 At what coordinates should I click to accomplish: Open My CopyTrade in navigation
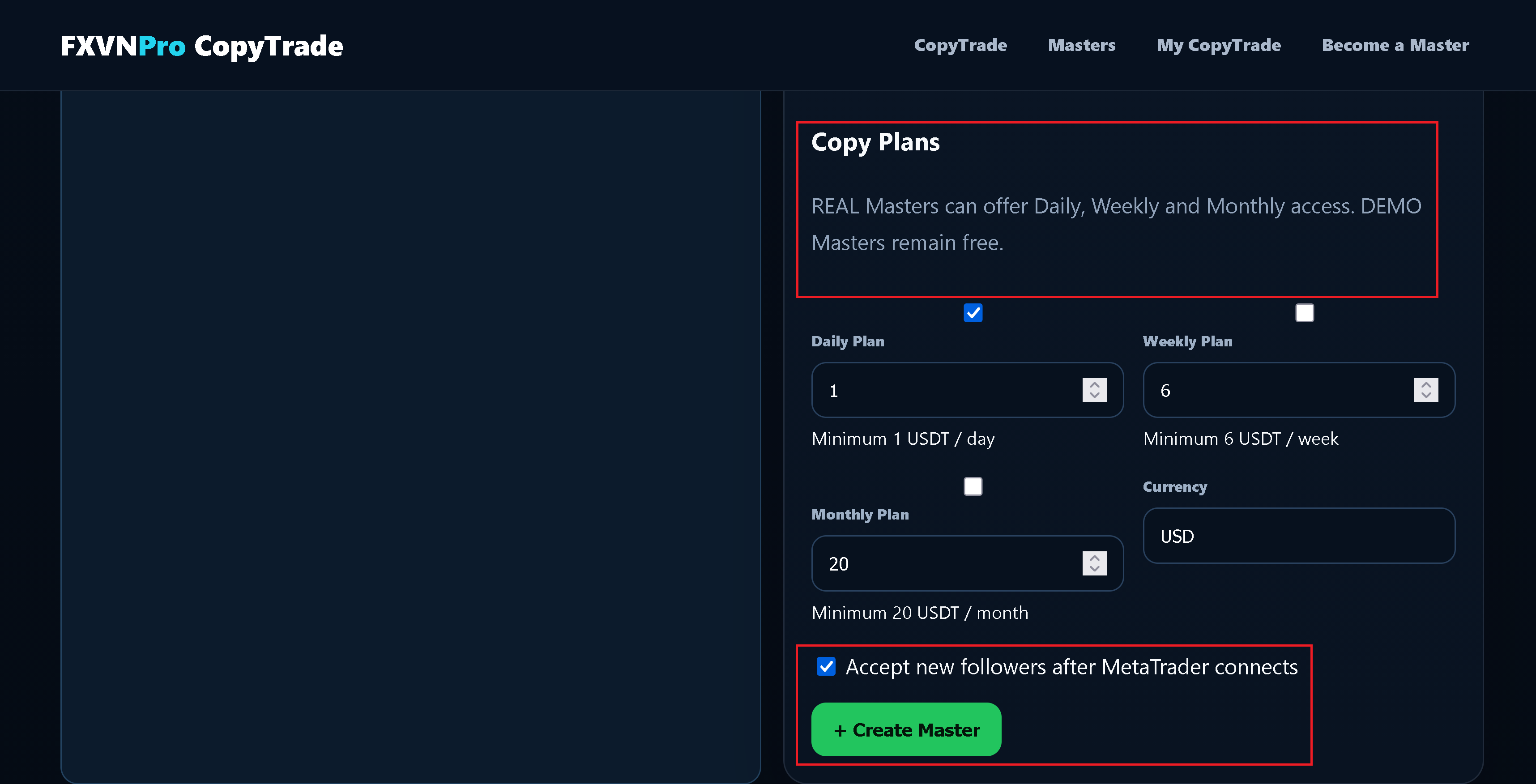(x=1218, y=45)
